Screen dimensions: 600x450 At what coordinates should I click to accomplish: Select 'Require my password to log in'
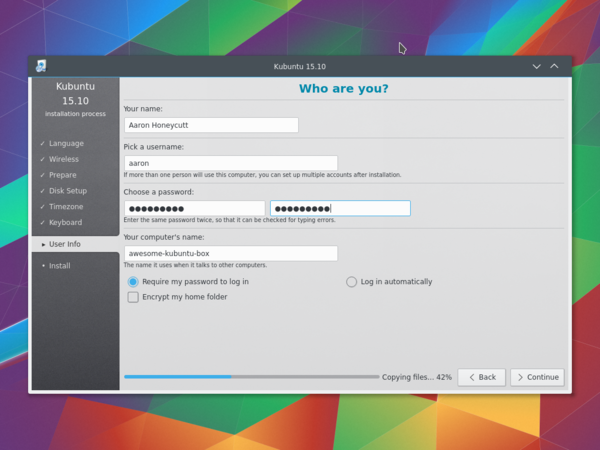click(188, 282)
